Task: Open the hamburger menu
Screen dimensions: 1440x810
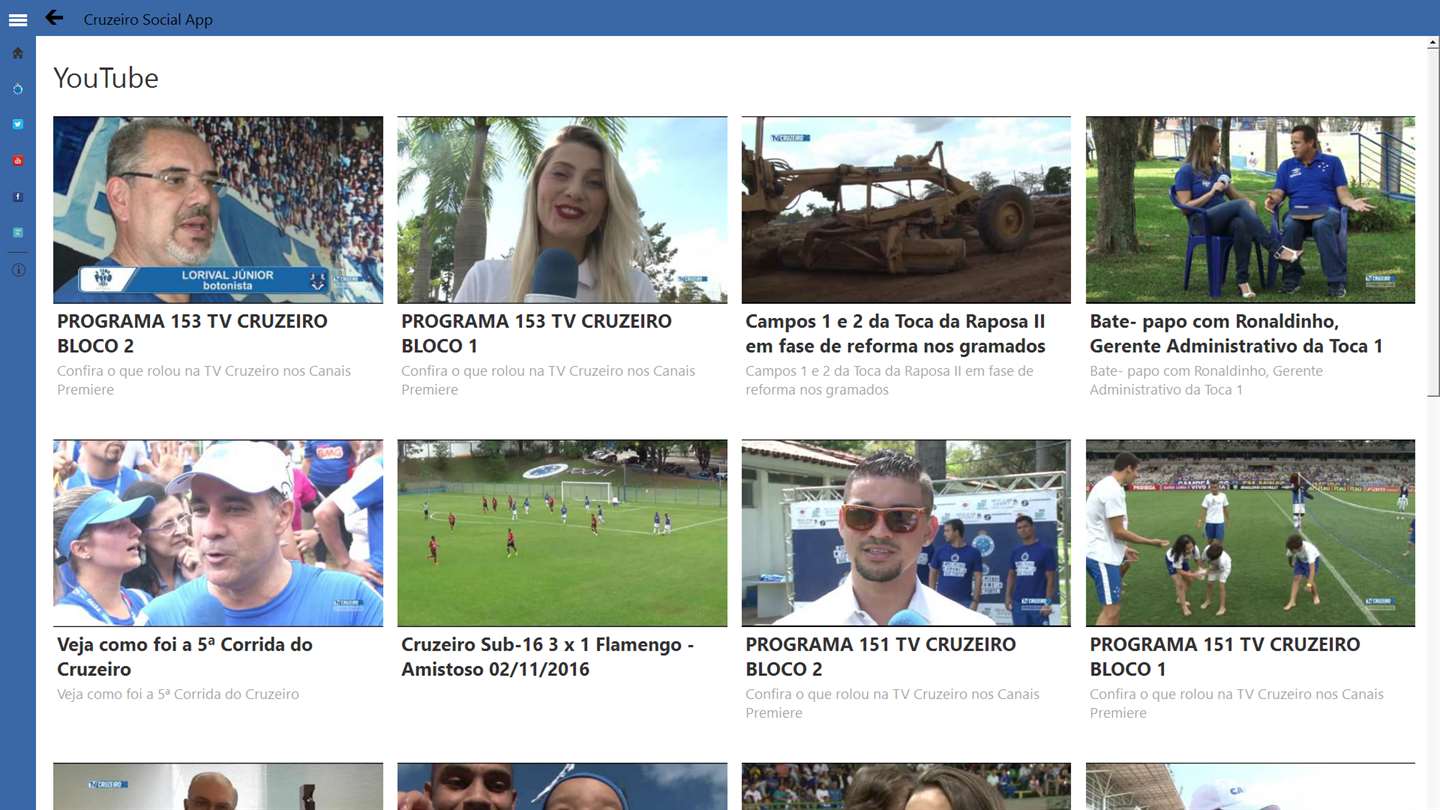Action: coord(18,19)
